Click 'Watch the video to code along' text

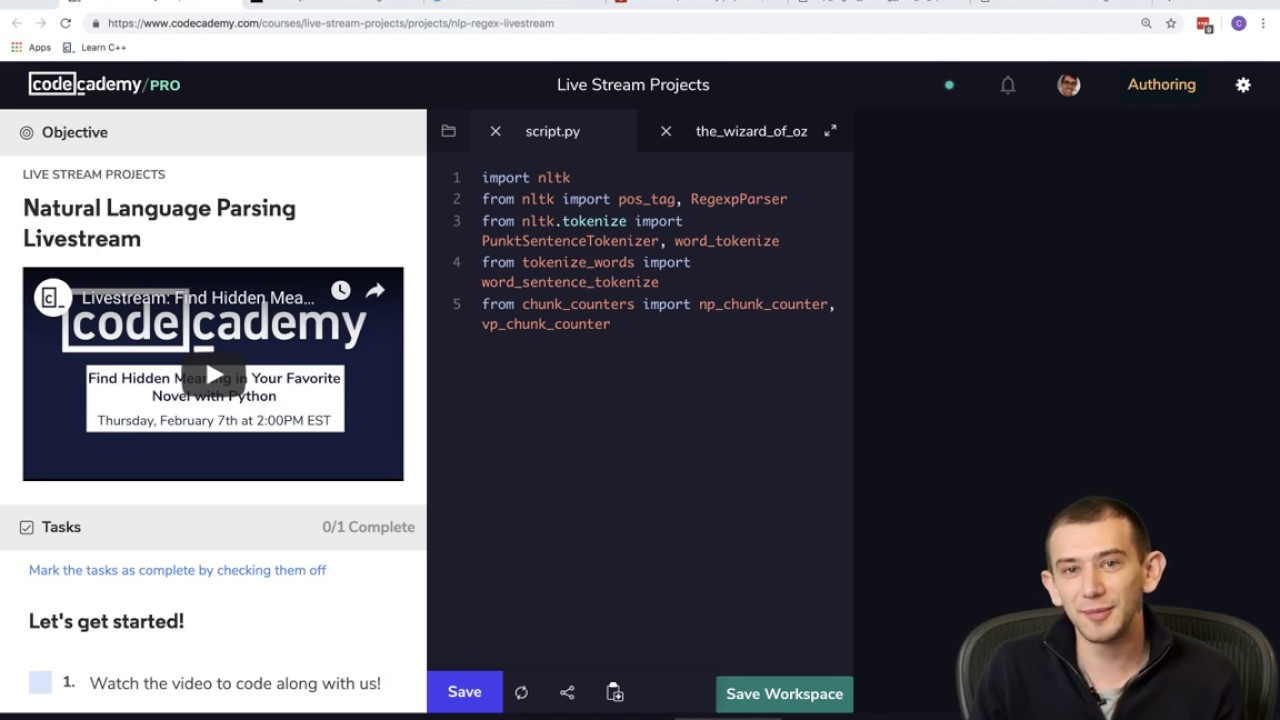click(235, 683)
